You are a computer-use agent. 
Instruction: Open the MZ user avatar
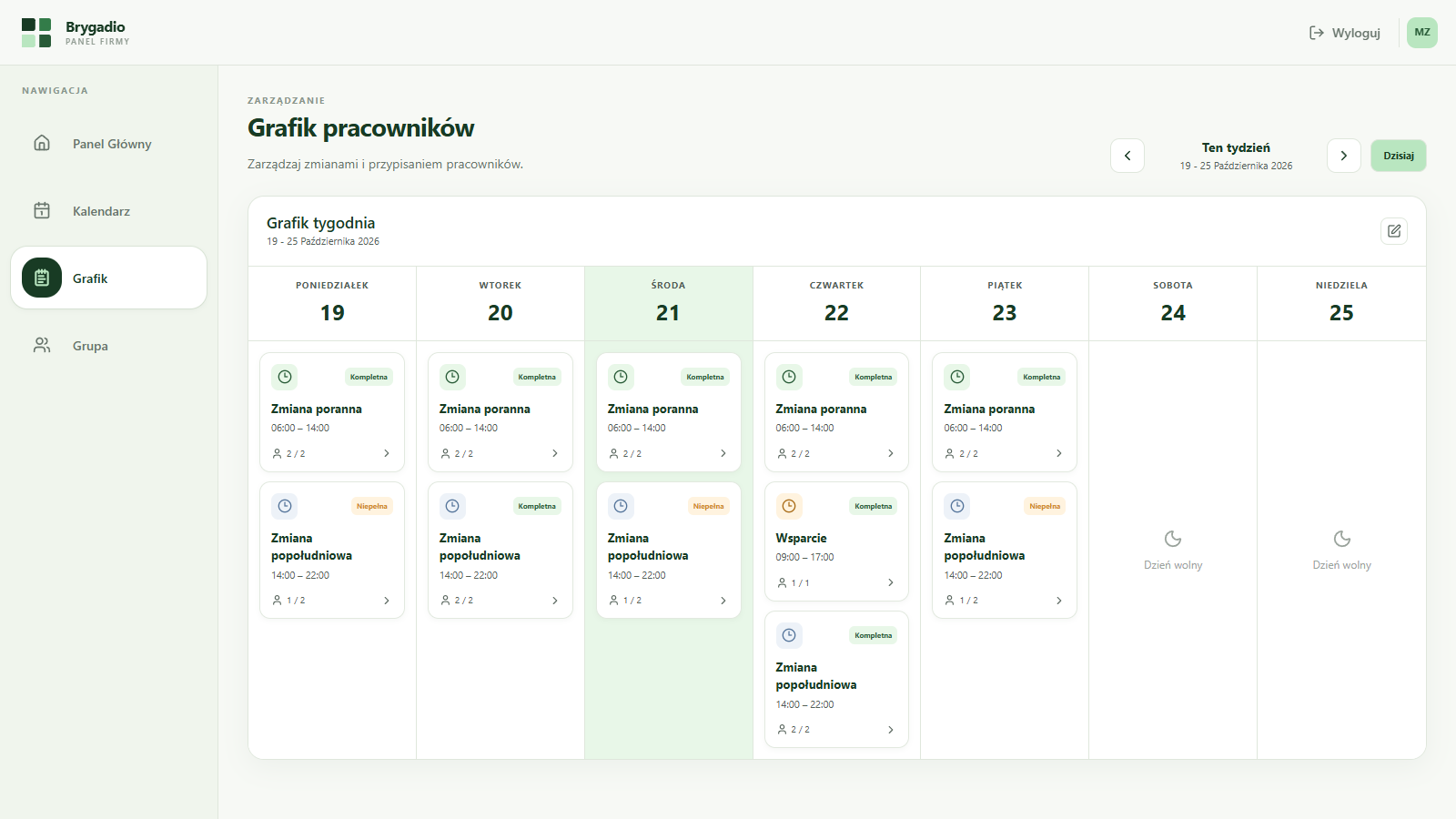tap(1422, 33)
